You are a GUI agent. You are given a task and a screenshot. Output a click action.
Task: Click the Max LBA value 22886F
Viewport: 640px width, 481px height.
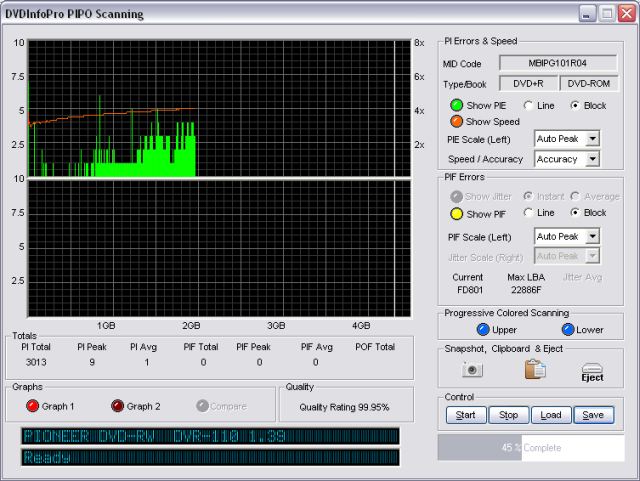click(x=526, y=290)
